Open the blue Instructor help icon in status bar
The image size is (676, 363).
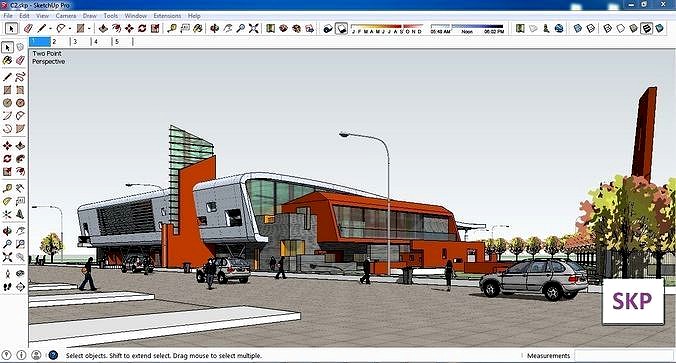click(53, 355)
